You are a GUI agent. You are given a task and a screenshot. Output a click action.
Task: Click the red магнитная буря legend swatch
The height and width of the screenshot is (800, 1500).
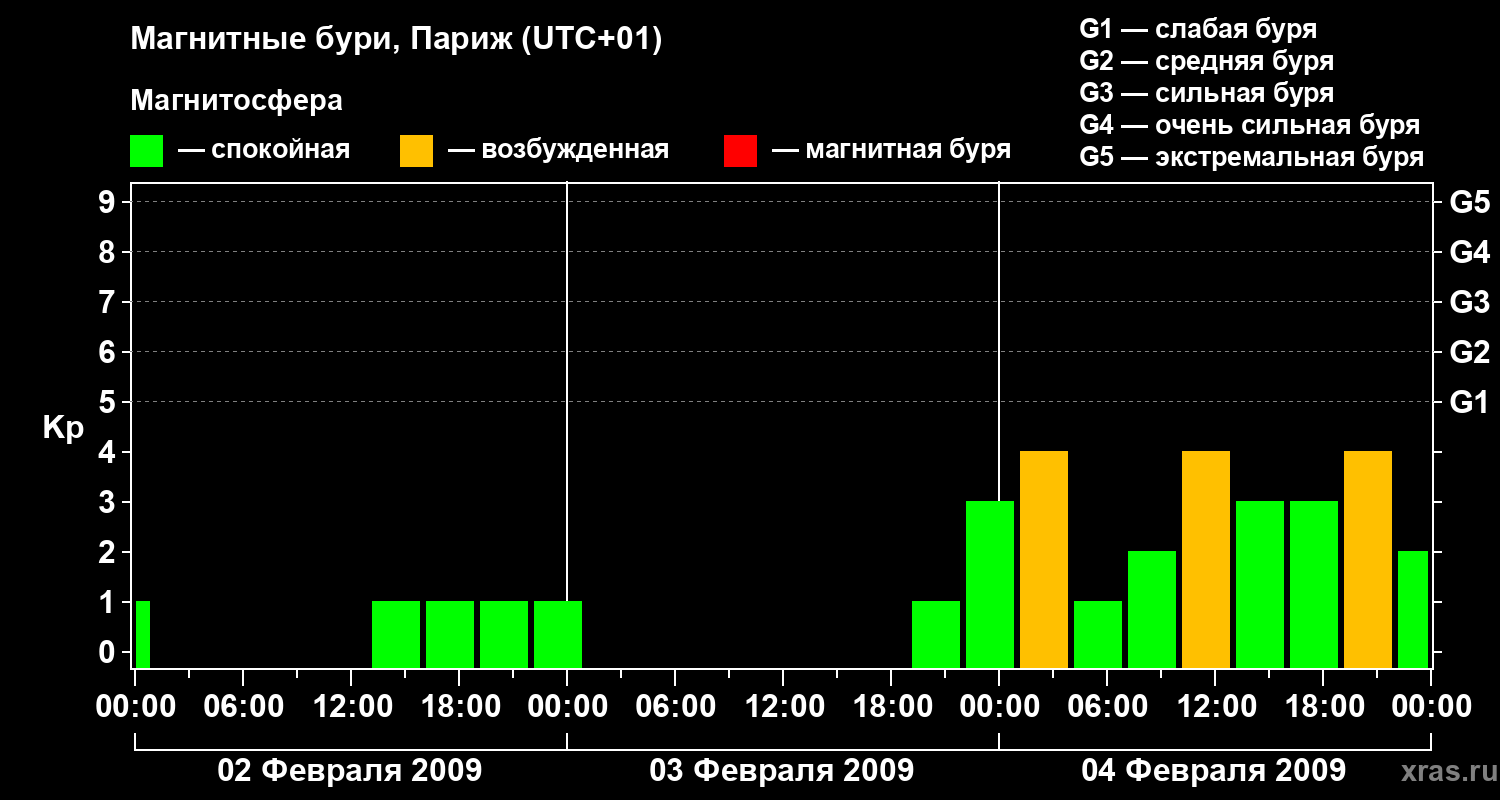740,151
